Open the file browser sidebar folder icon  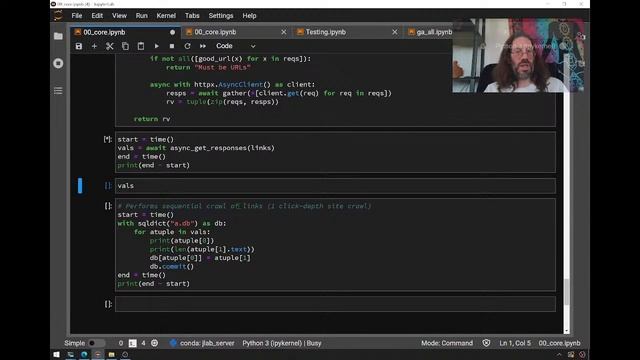58,36
